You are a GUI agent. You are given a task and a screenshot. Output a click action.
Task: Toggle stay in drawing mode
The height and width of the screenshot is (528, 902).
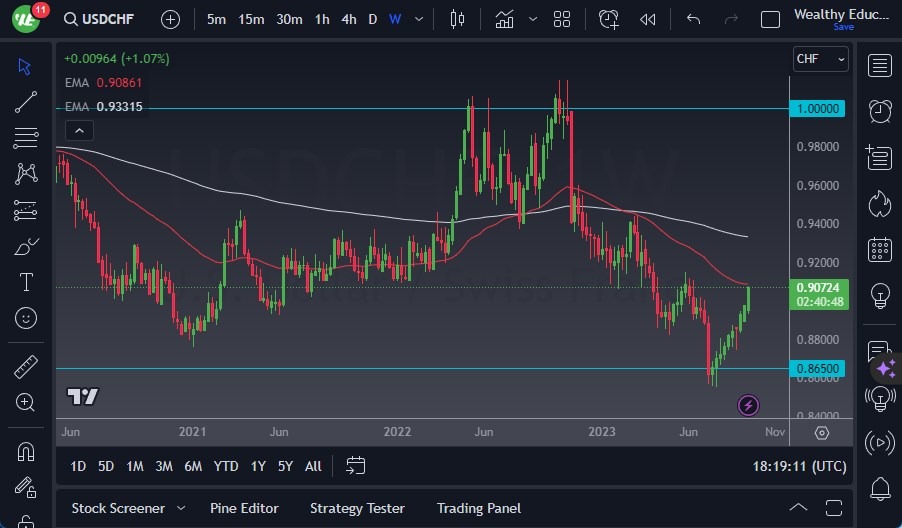[26, 487]
